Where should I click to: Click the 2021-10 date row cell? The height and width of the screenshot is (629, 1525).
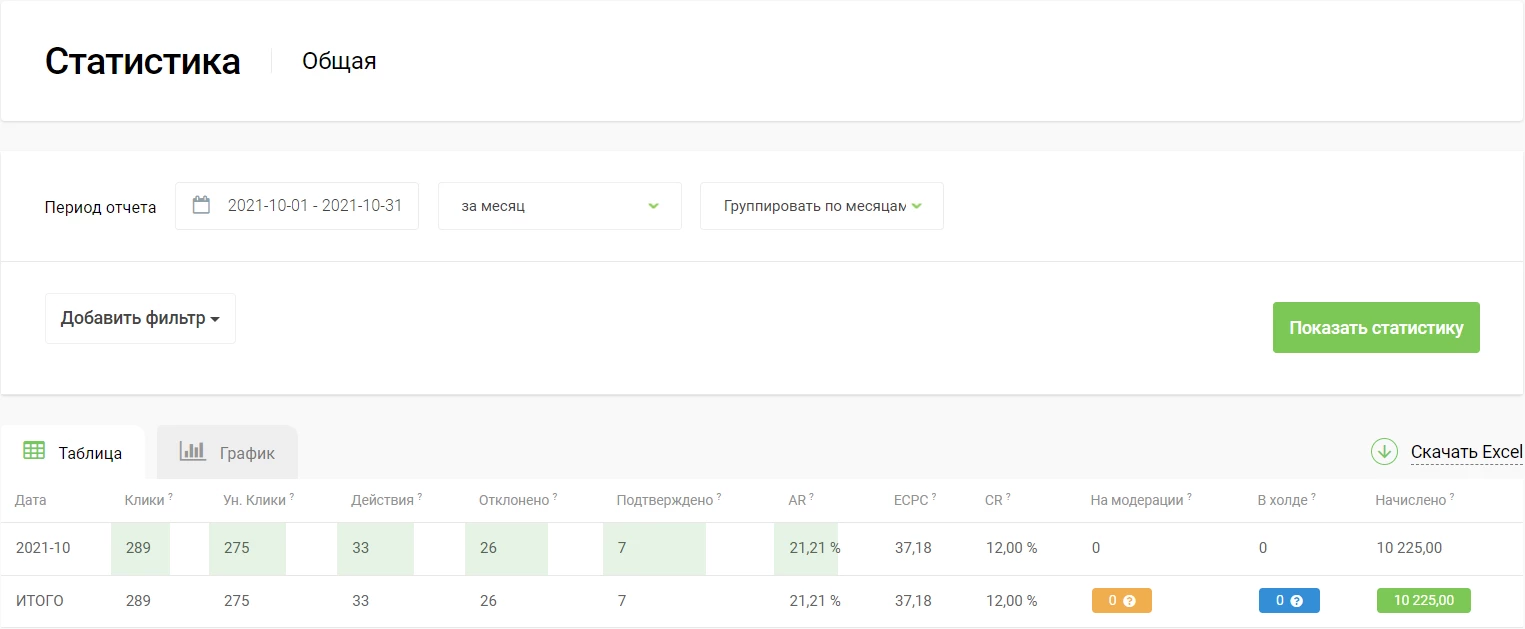43,548
